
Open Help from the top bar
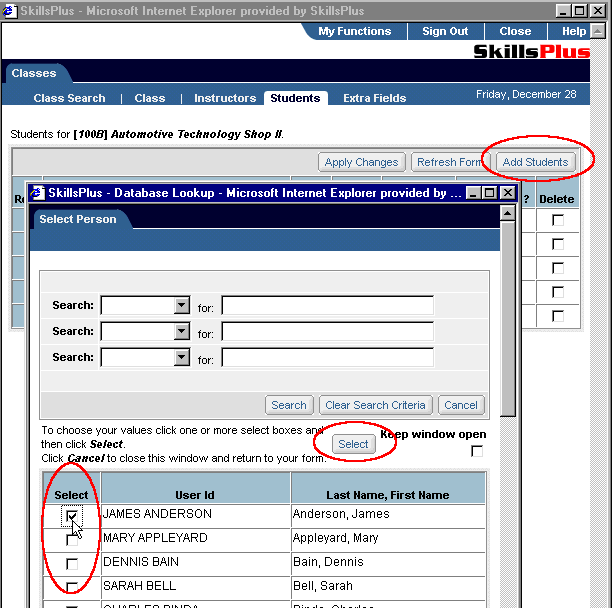pos(573,31)
